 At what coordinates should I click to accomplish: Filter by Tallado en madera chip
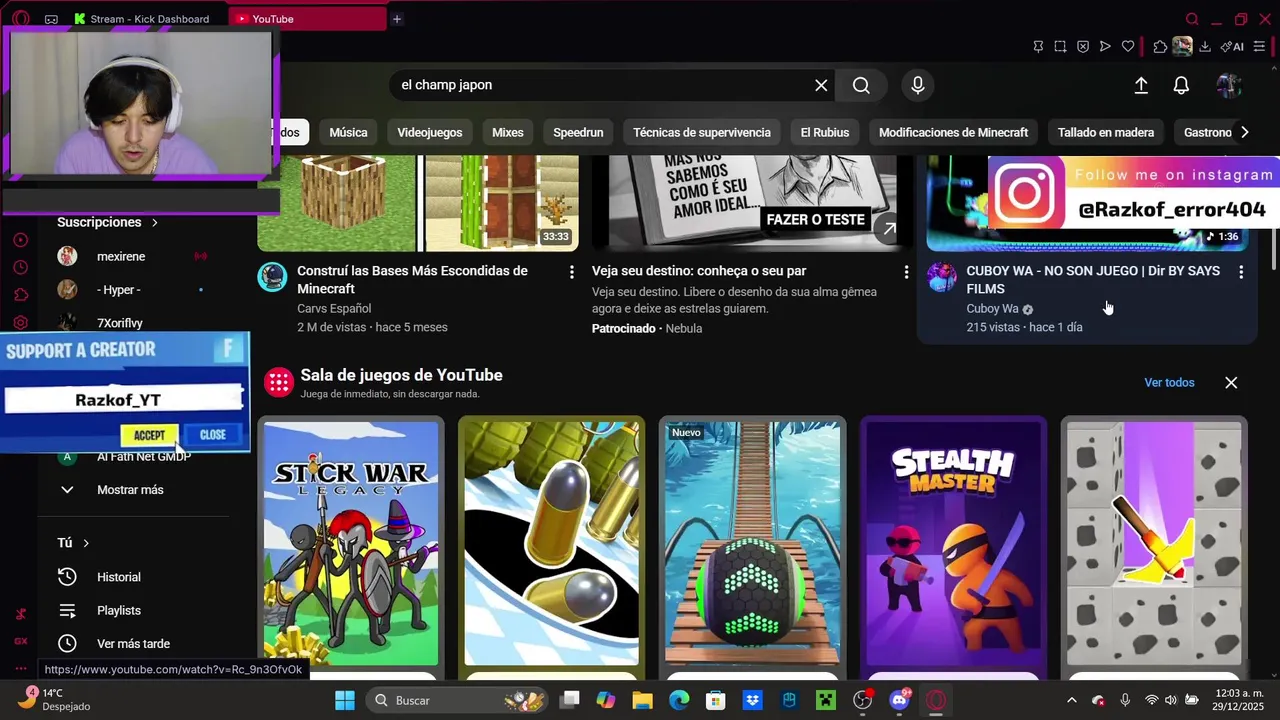point(1106,132)
